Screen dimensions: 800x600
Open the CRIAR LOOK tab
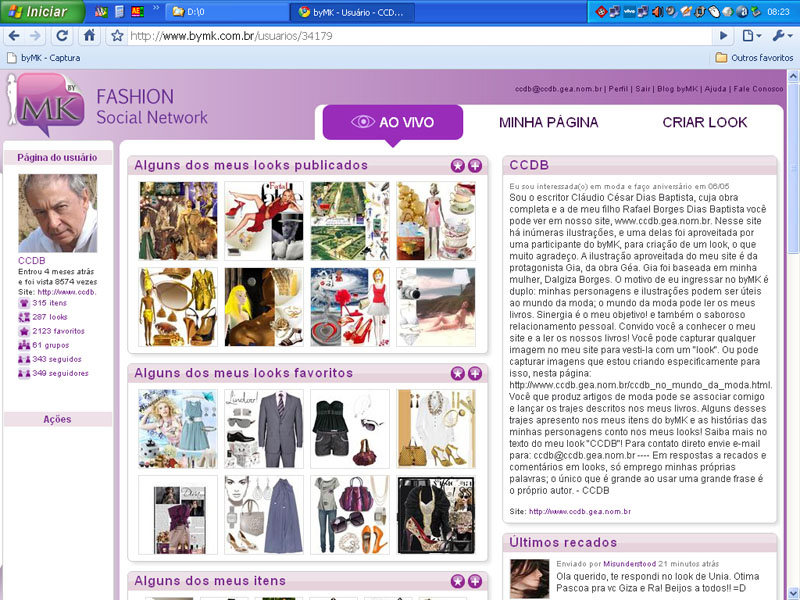704,122
